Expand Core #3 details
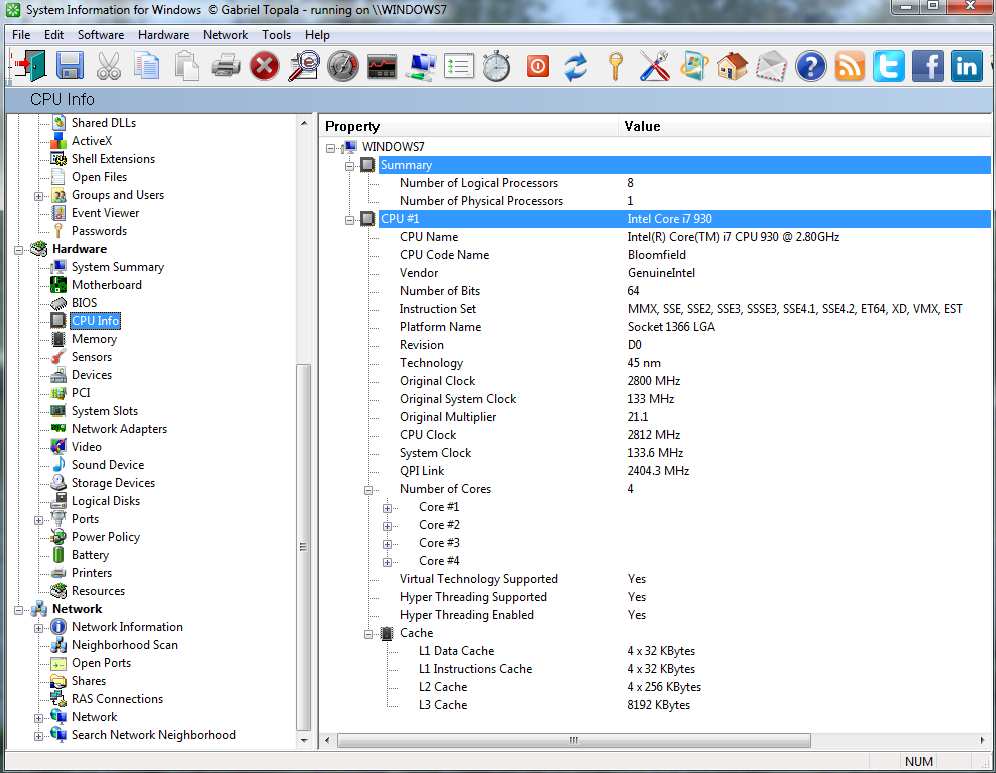The height and width of the screenshot is (773, 996). coord(387,544)
